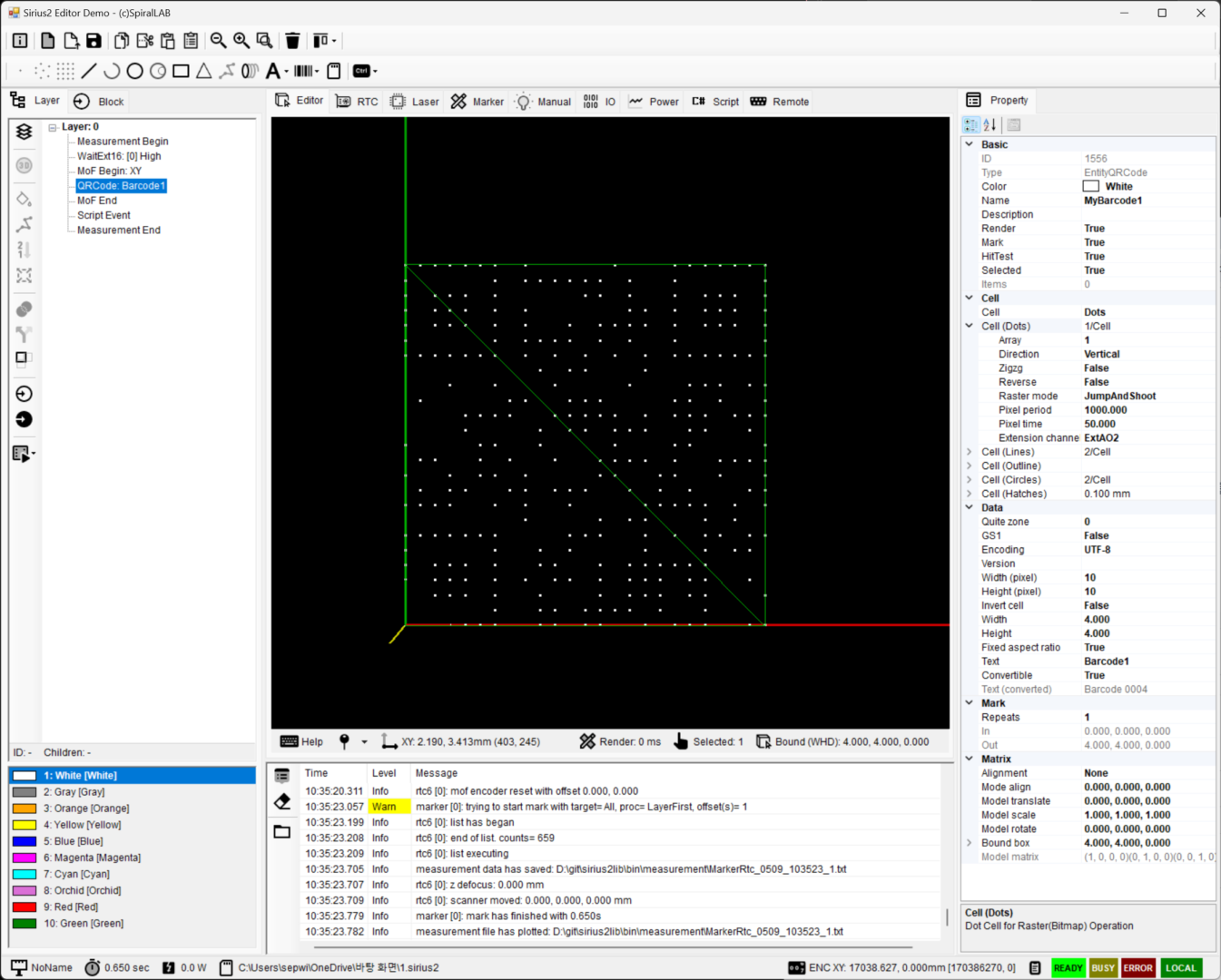Switch to the RTC tab
The image size is (1221, 980).
point(357,102)
